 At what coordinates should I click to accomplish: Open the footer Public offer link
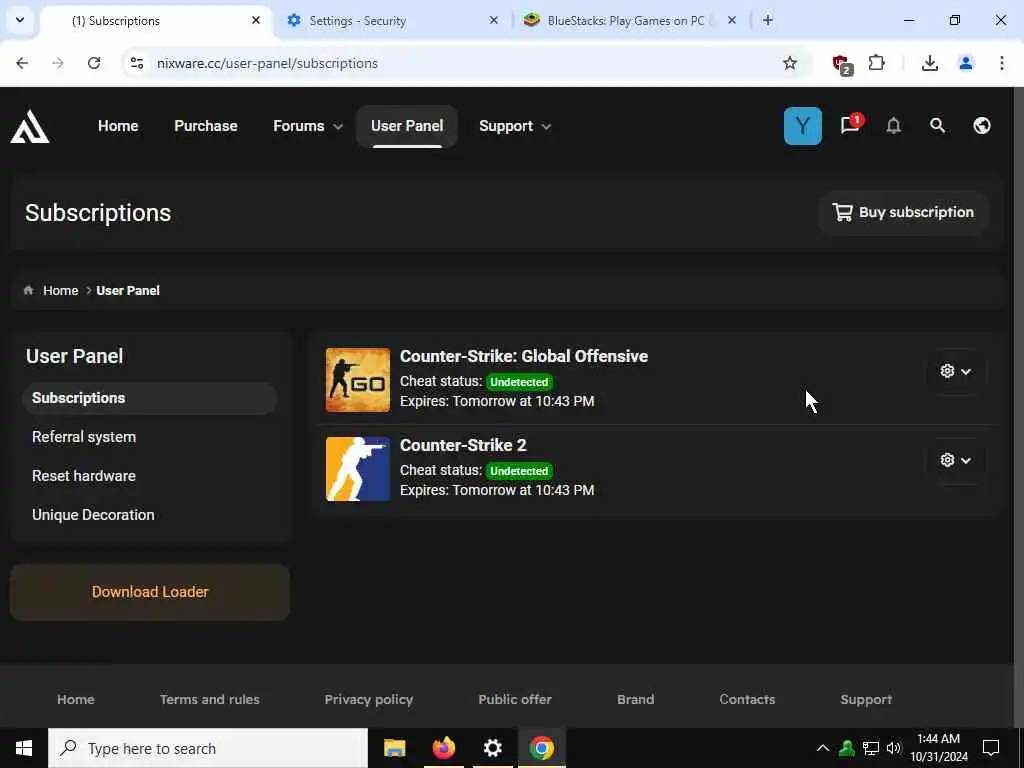coord(515,699)
